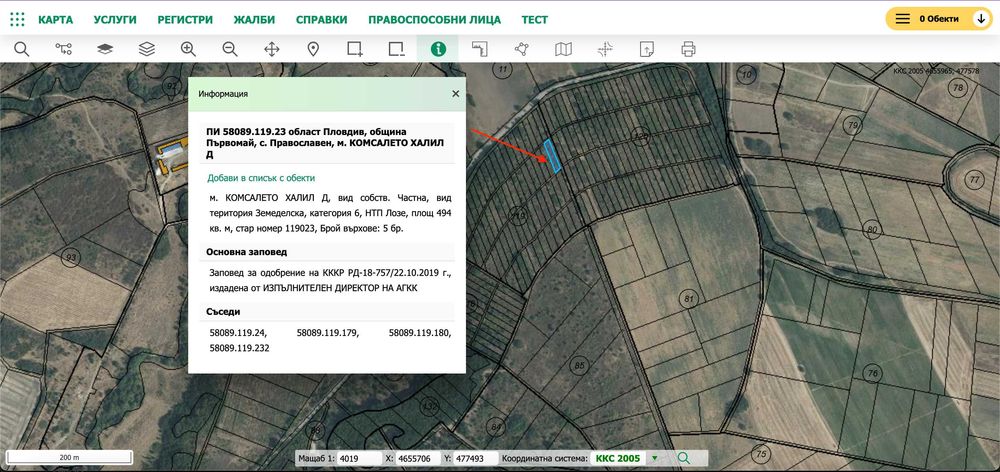This screenshot has width=1000, height=472.
Task: Click map block label 93
Action: tap(71, 258)
